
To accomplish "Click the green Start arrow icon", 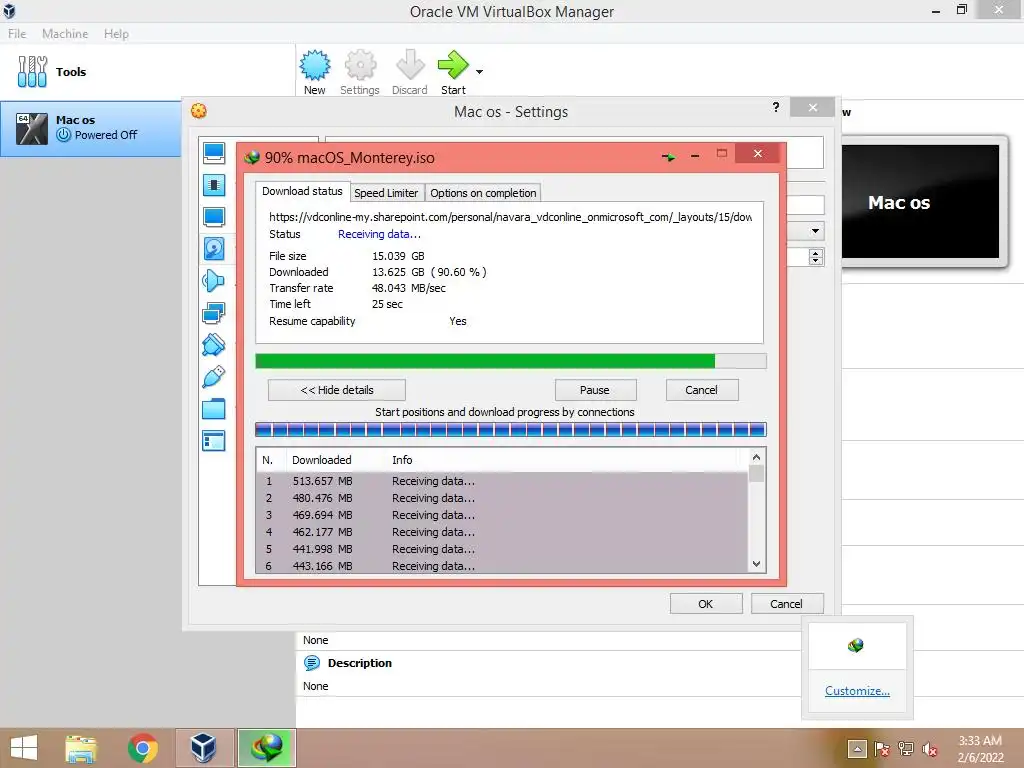I will [x=453, y=65].
